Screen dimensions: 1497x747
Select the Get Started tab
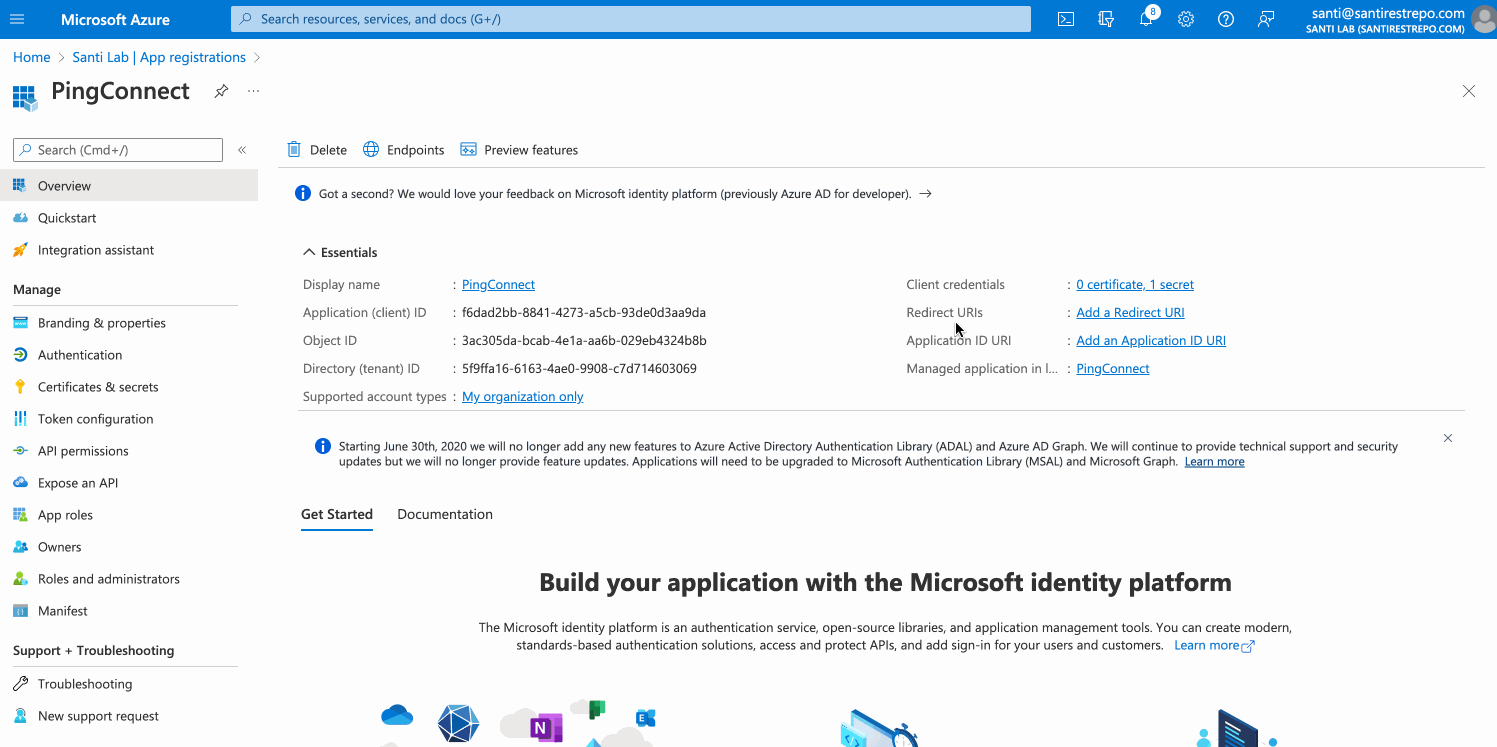tap(336, 513)
